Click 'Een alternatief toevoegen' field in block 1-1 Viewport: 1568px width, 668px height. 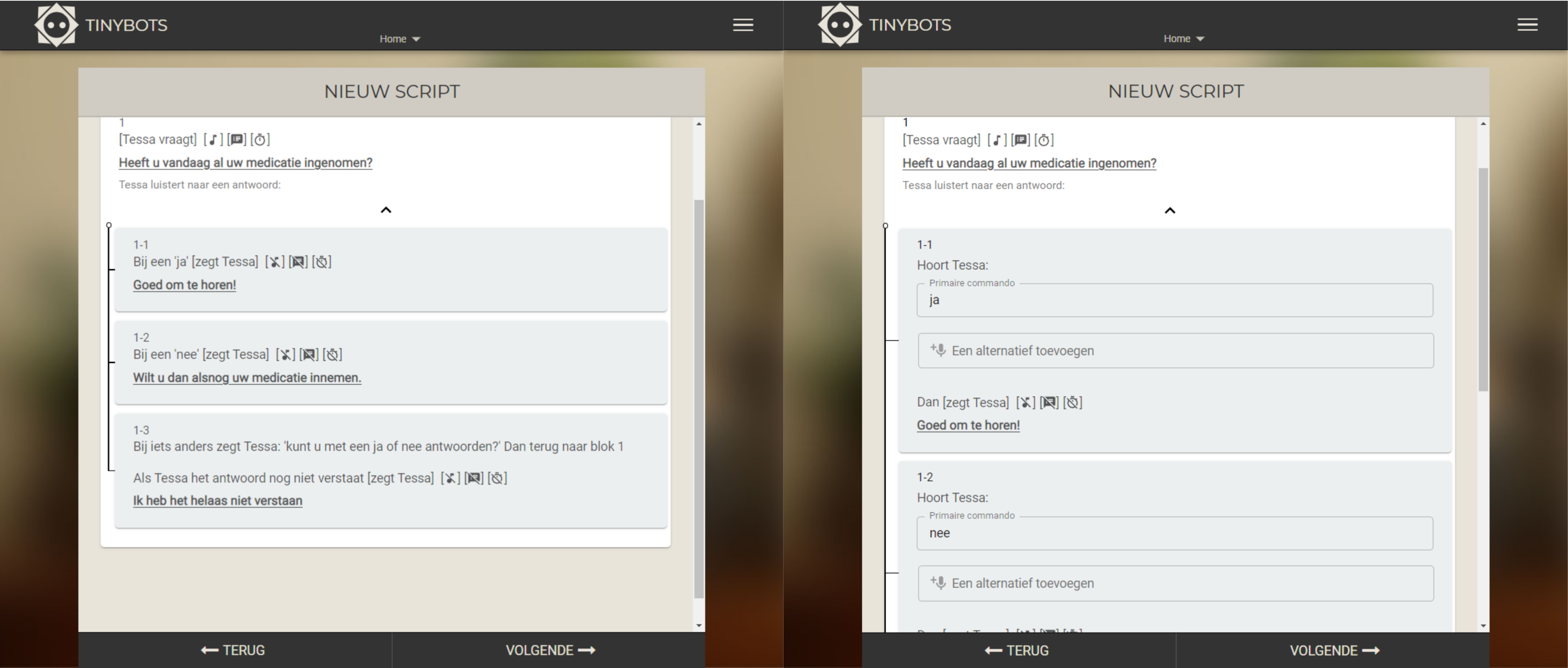pyautogui.click(x=1175, y=351)
